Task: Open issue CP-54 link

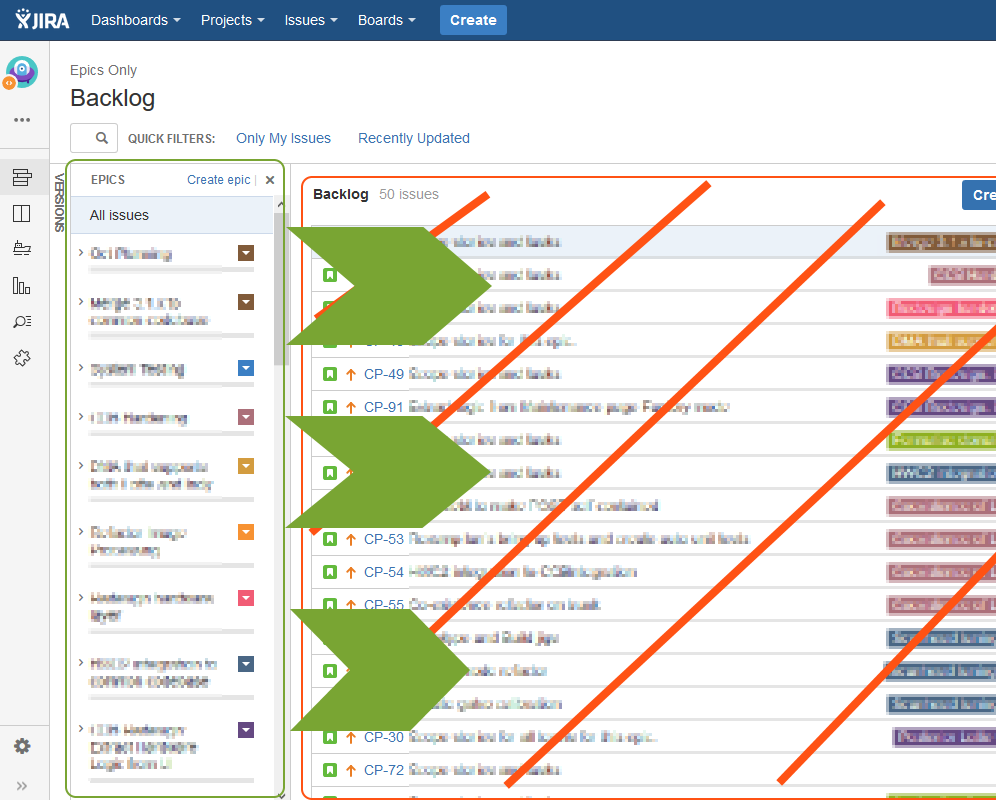Action: pos(384,572)
